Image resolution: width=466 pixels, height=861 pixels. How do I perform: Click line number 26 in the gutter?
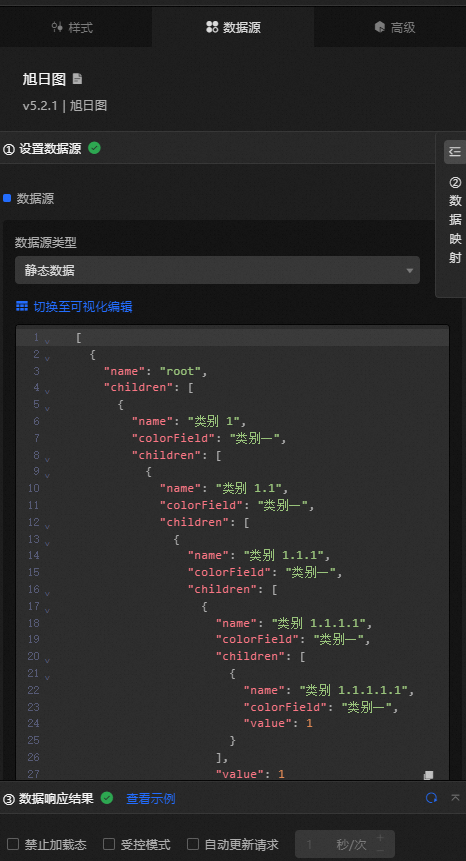tap(33, 757)
